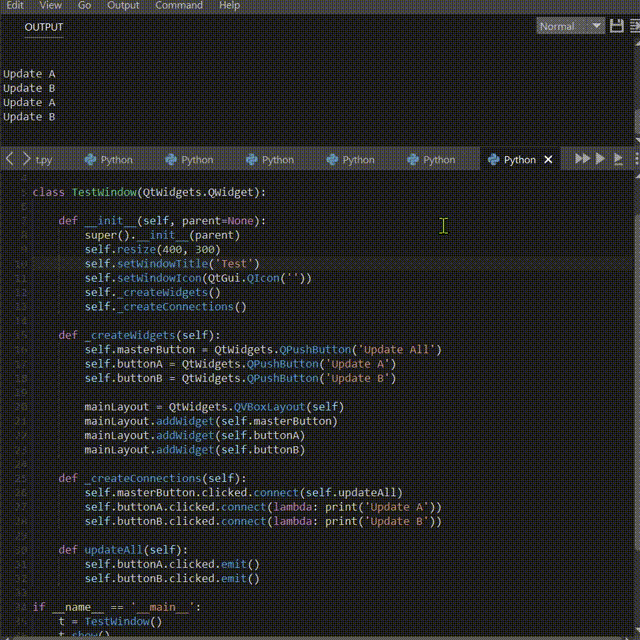The height and width of the screenshot is (640, 640).
Task: Click 'mainLayout.addWidget(self.masterButton)' line
Action: 211,421
